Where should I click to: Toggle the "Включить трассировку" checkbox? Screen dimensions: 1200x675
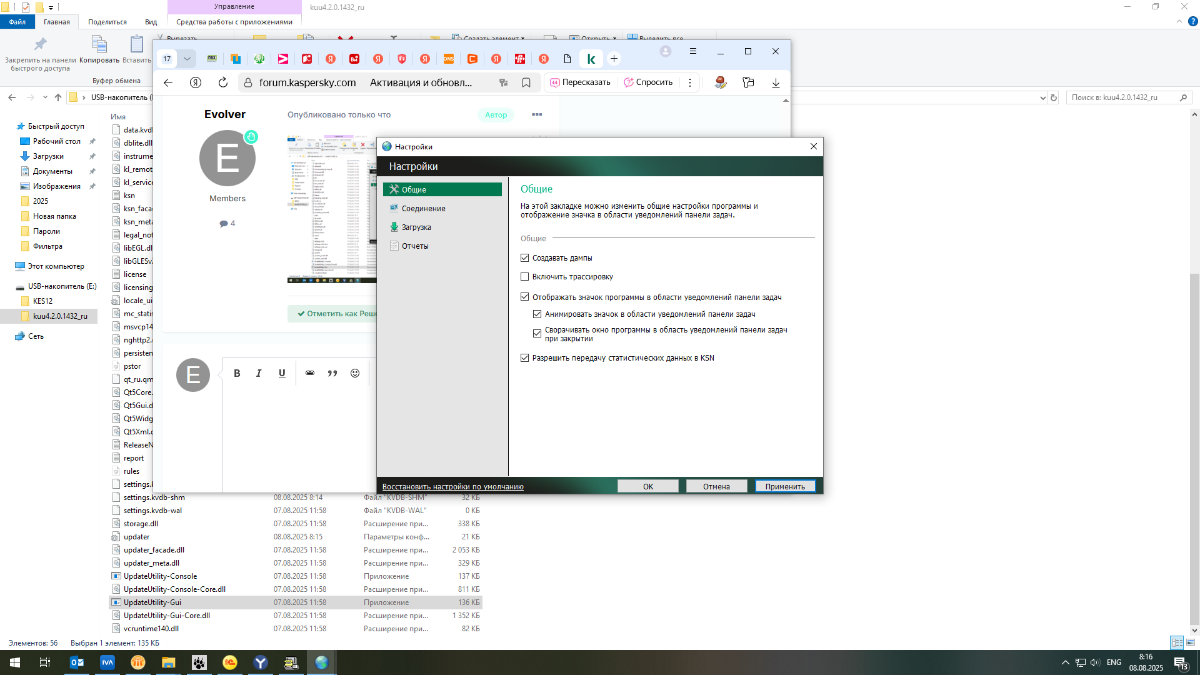tap(525, 276)
